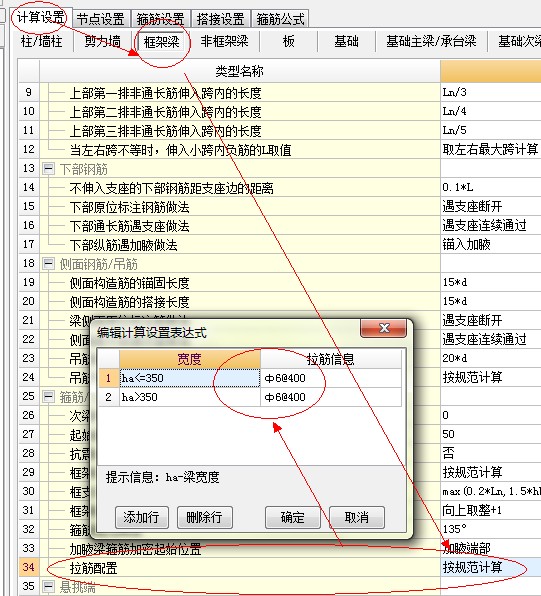The height and width of the screenshot is (596, 541).
Task: Click the 0.1*L value cell
Action: point(491,187)
